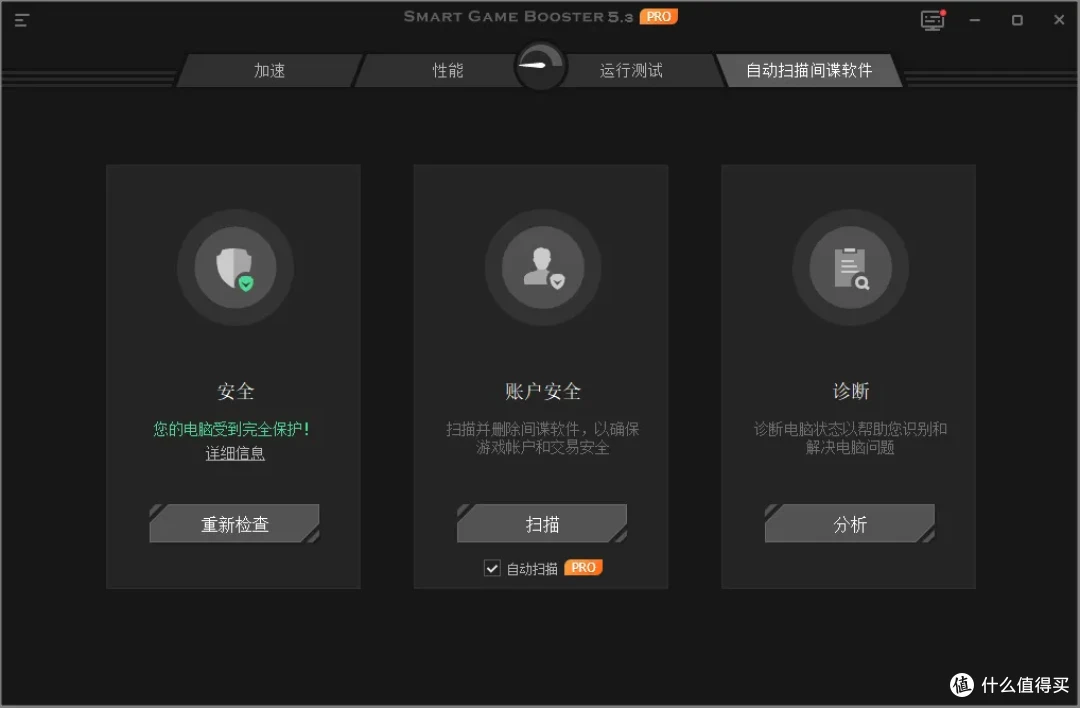The height and width of the screenshot is (708, 1080).
Task: Click the speedometer gauge between the tabs
Action: [541, 67]
